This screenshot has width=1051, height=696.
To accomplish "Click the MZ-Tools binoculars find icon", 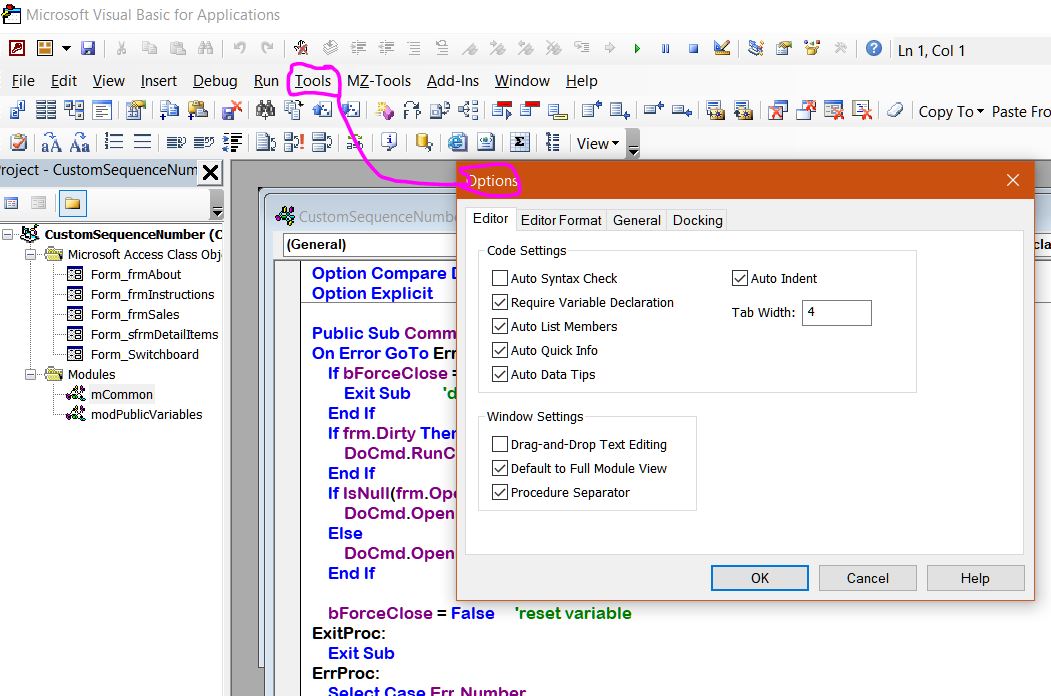I will (265, 110).
